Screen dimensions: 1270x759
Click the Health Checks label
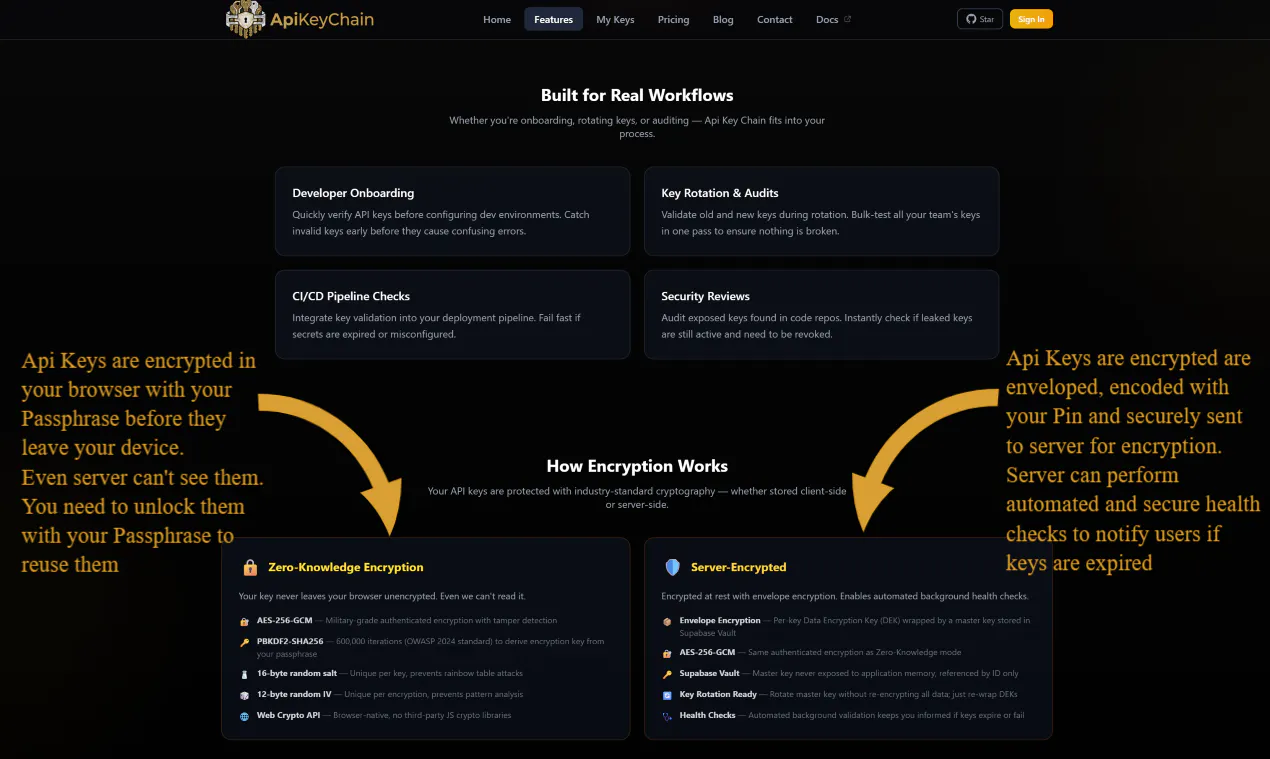pos(708,715)
